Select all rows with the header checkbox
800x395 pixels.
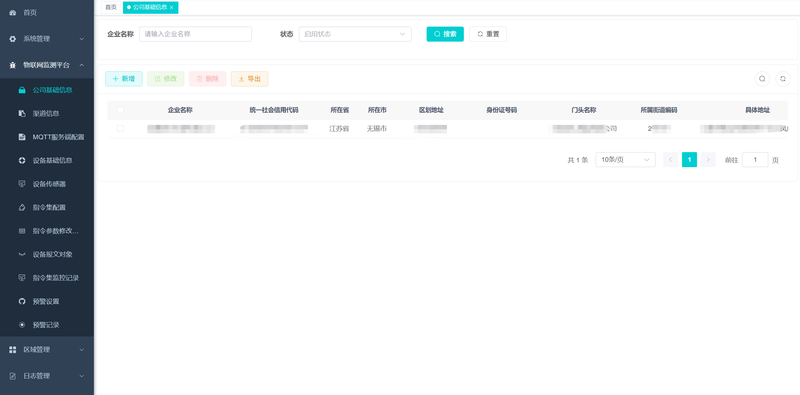coord(120,110)
